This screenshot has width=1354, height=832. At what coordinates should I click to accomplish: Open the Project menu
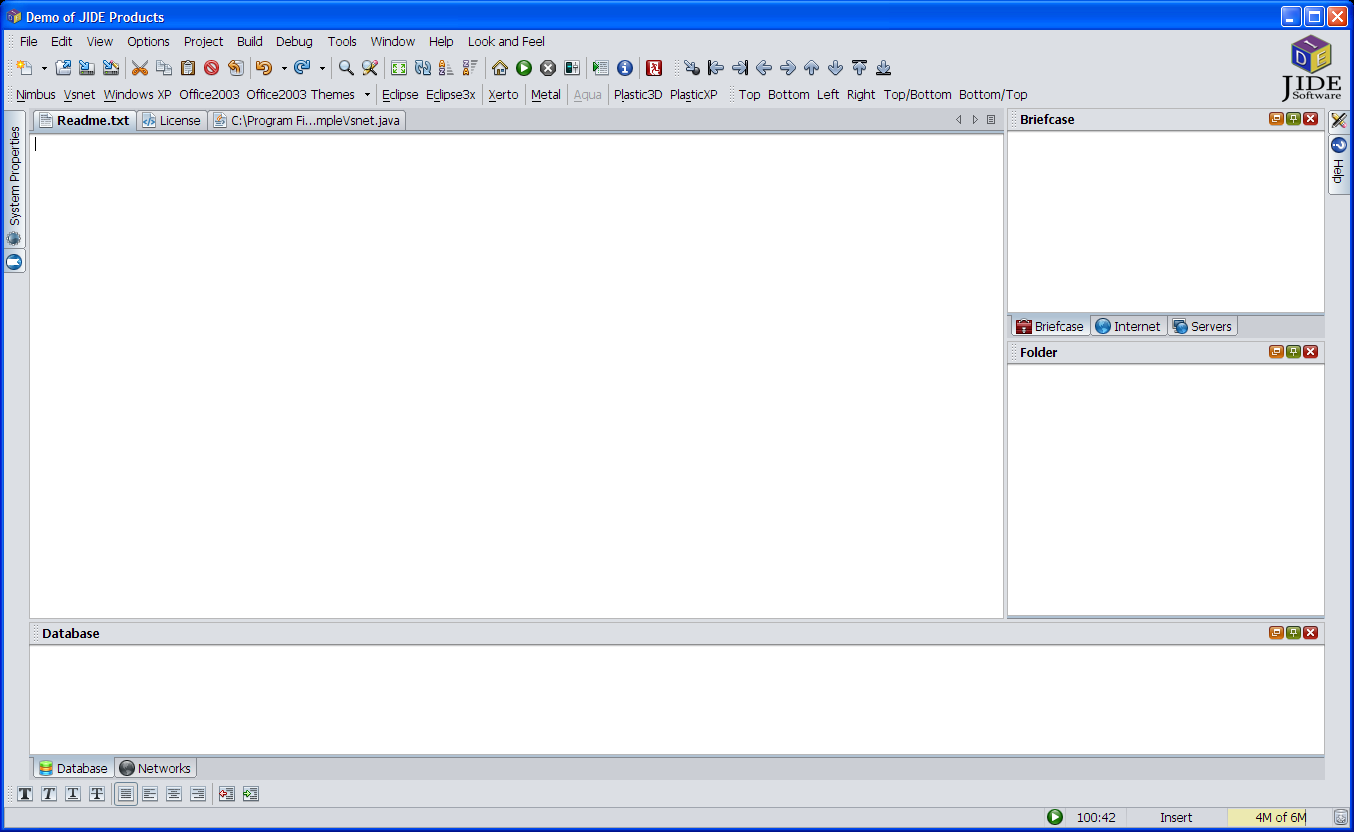click(x=204, y=42)
